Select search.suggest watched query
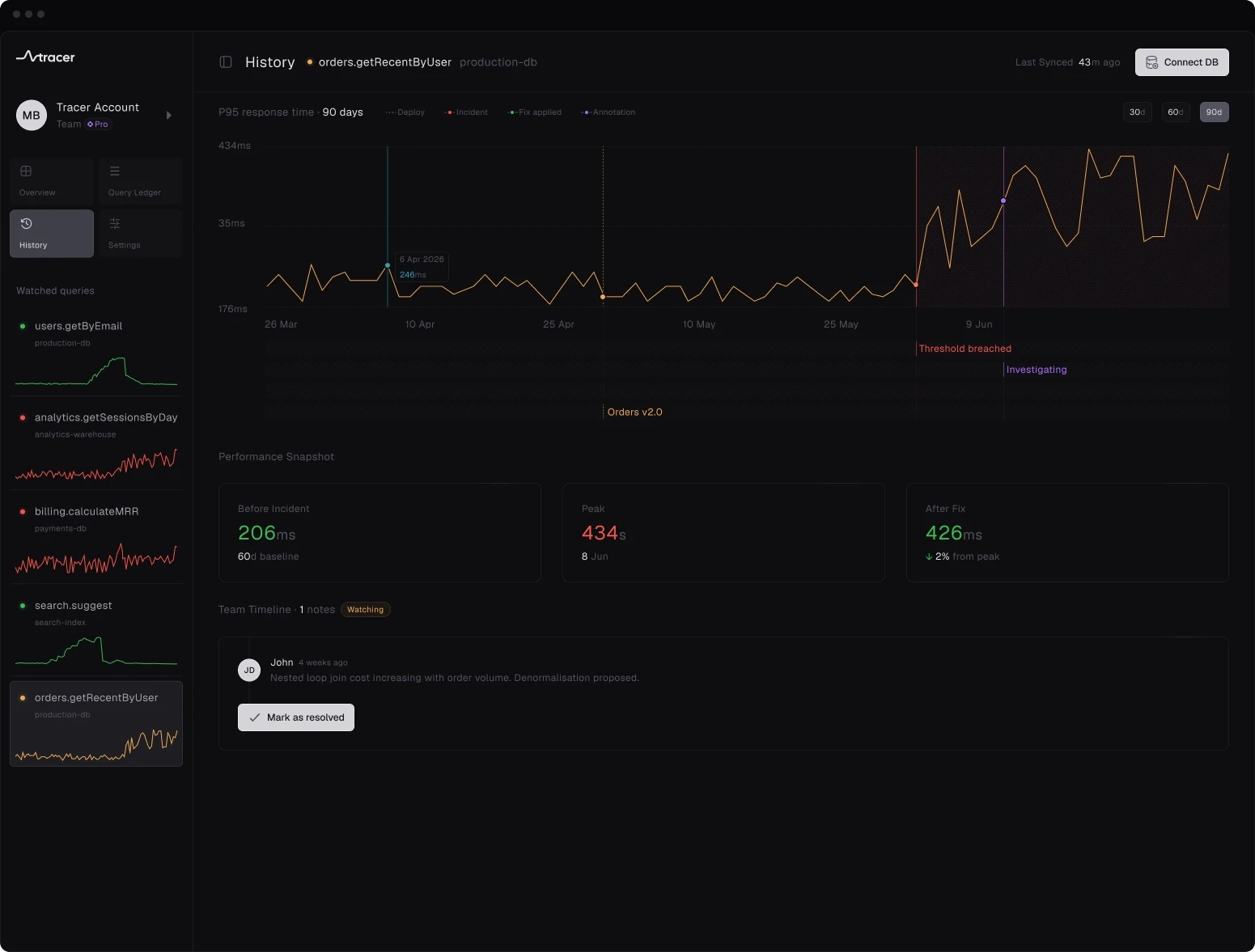Image resolution: width=1255 pixels, height=952 pixels. (x=96, y=633)
